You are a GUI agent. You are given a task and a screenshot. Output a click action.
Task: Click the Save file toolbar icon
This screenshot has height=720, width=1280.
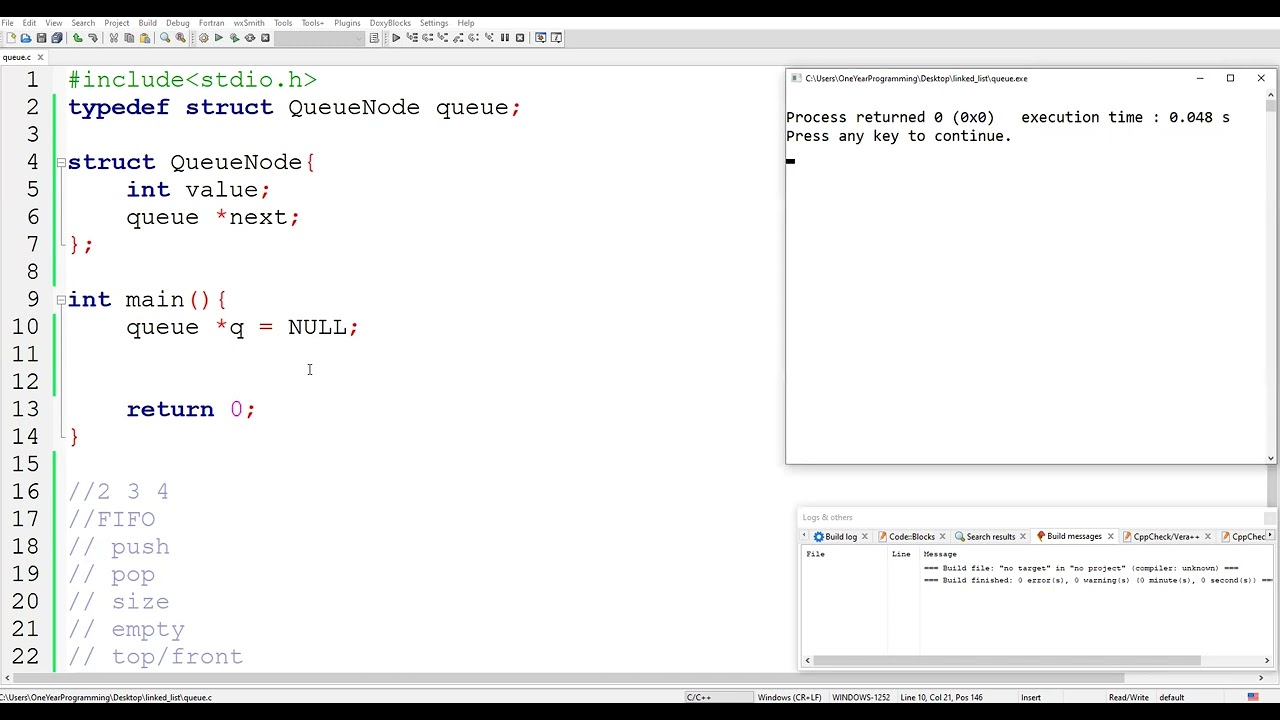42,38
